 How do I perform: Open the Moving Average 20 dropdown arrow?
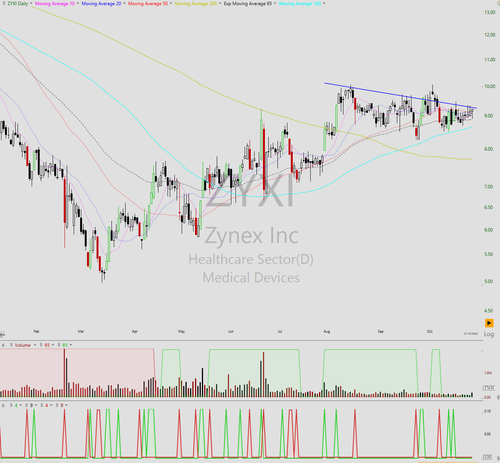click(124, 3)
